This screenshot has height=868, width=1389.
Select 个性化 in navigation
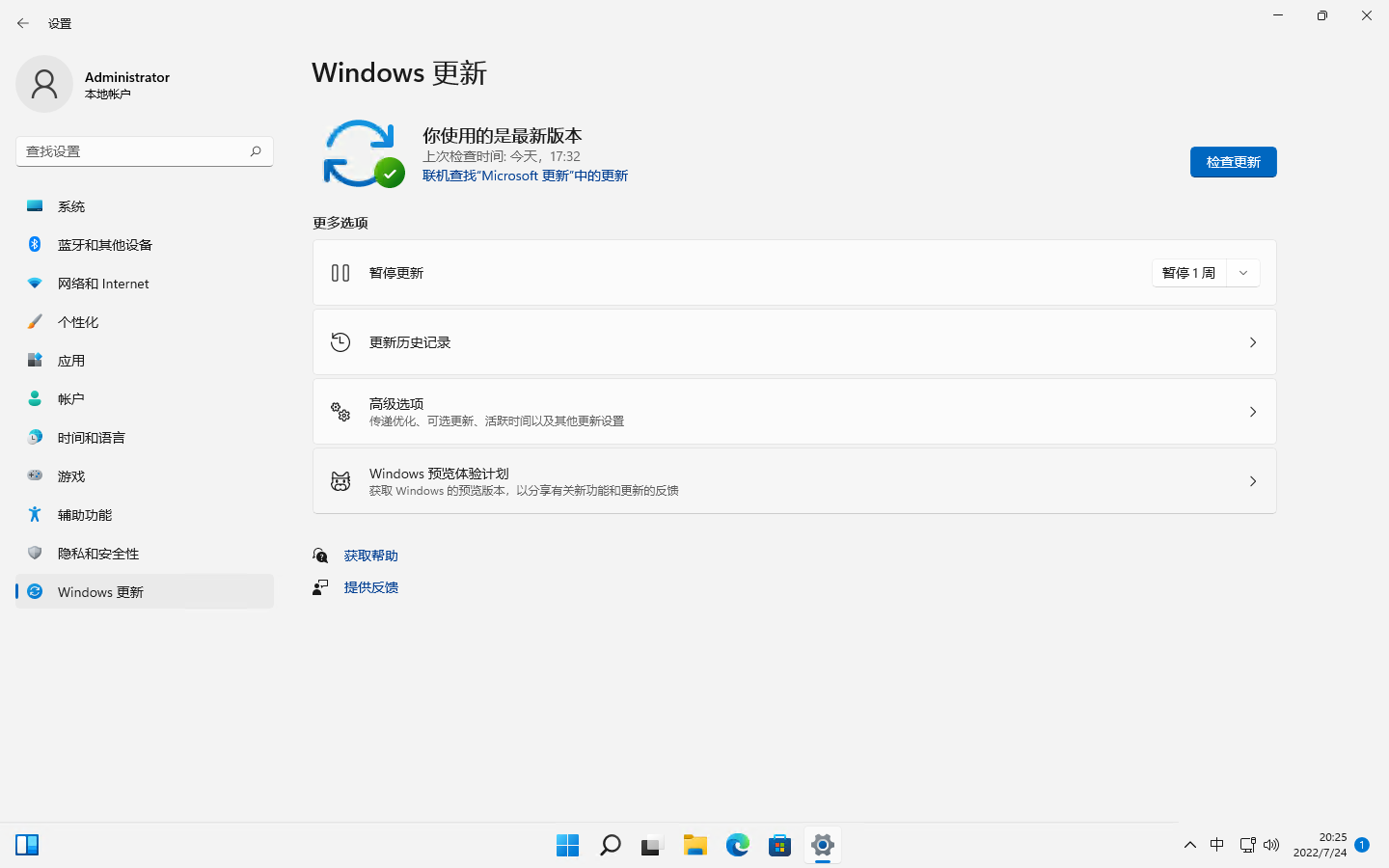(145, 322)
